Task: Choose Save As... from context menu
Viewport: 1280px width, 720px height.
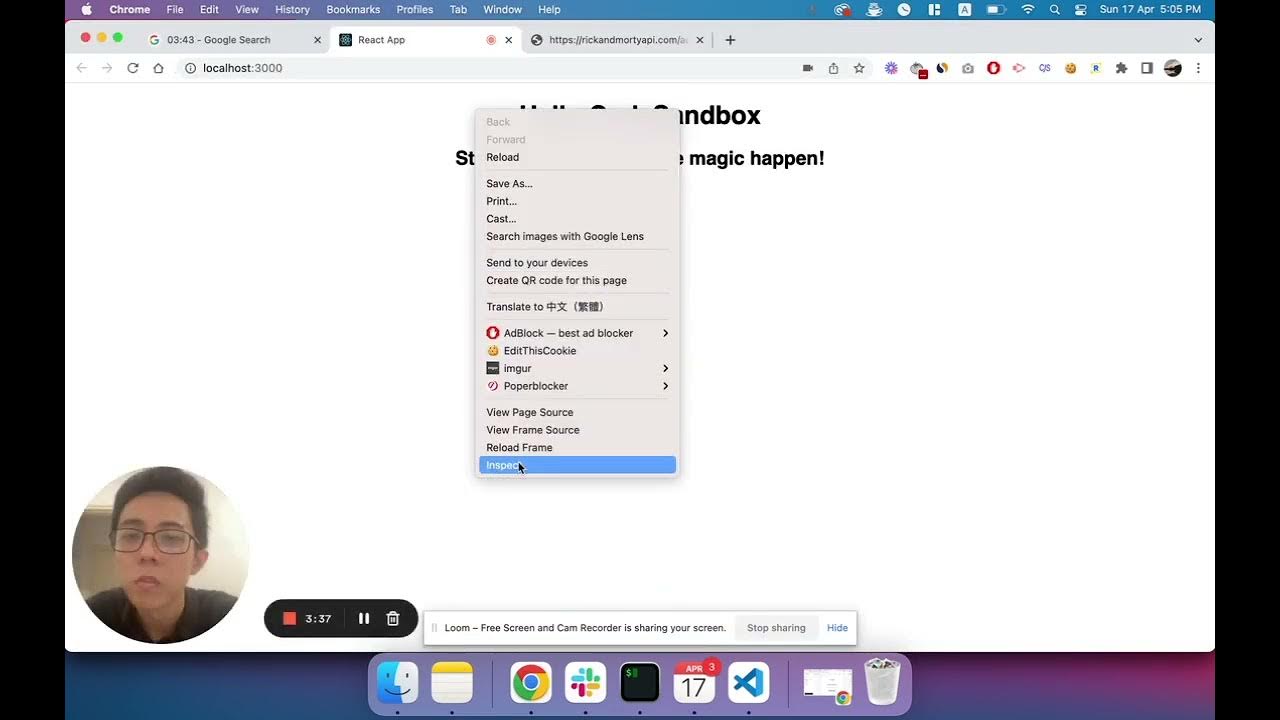Action: point(577,184)
